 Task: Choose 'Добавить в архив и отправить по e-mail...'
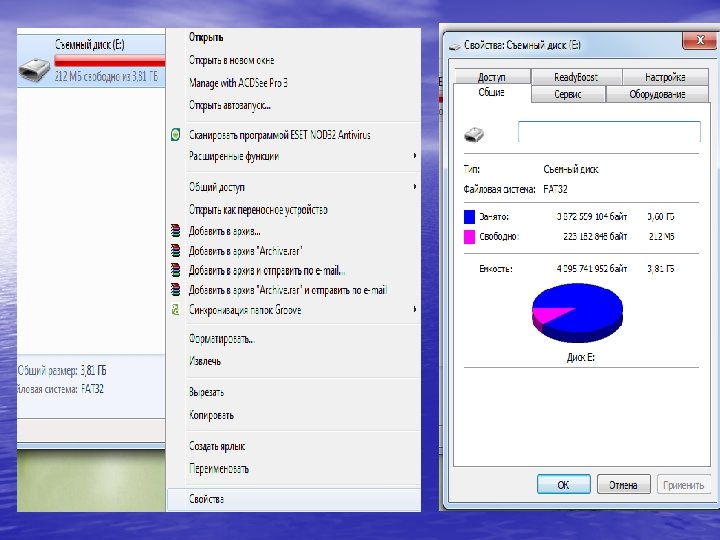tap(267, 270)
